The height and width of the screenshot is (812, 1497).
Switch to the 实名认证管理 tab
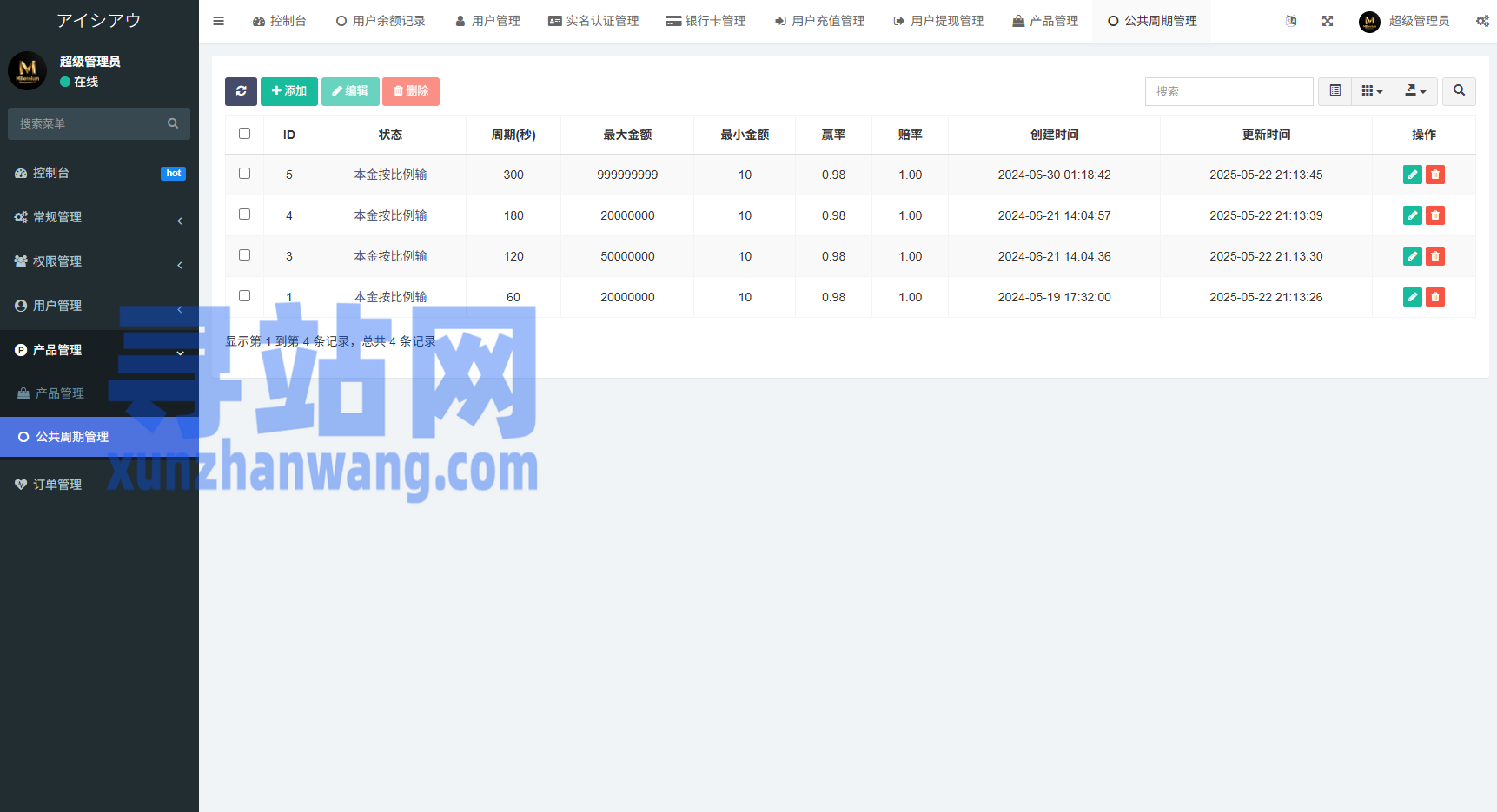(593, 21)
